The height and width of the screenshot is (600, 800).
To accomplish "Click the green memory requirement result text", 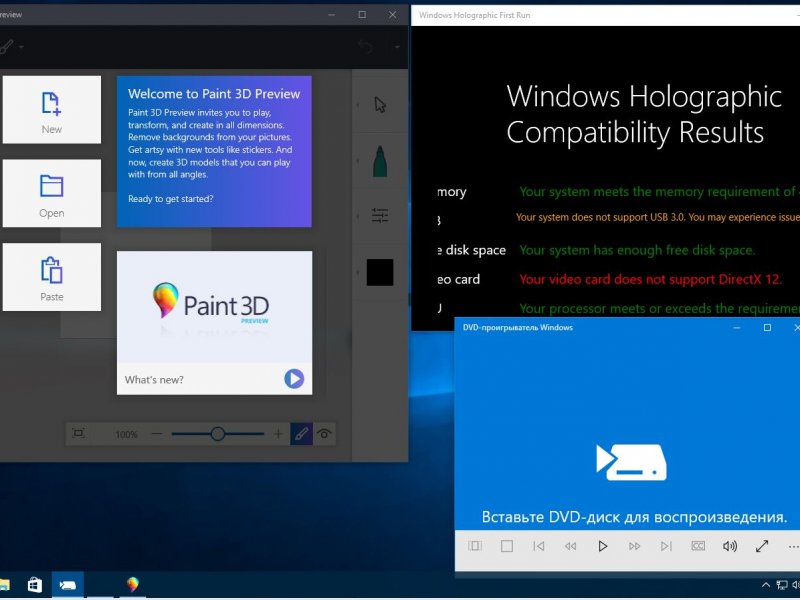I will coord(660,192).
